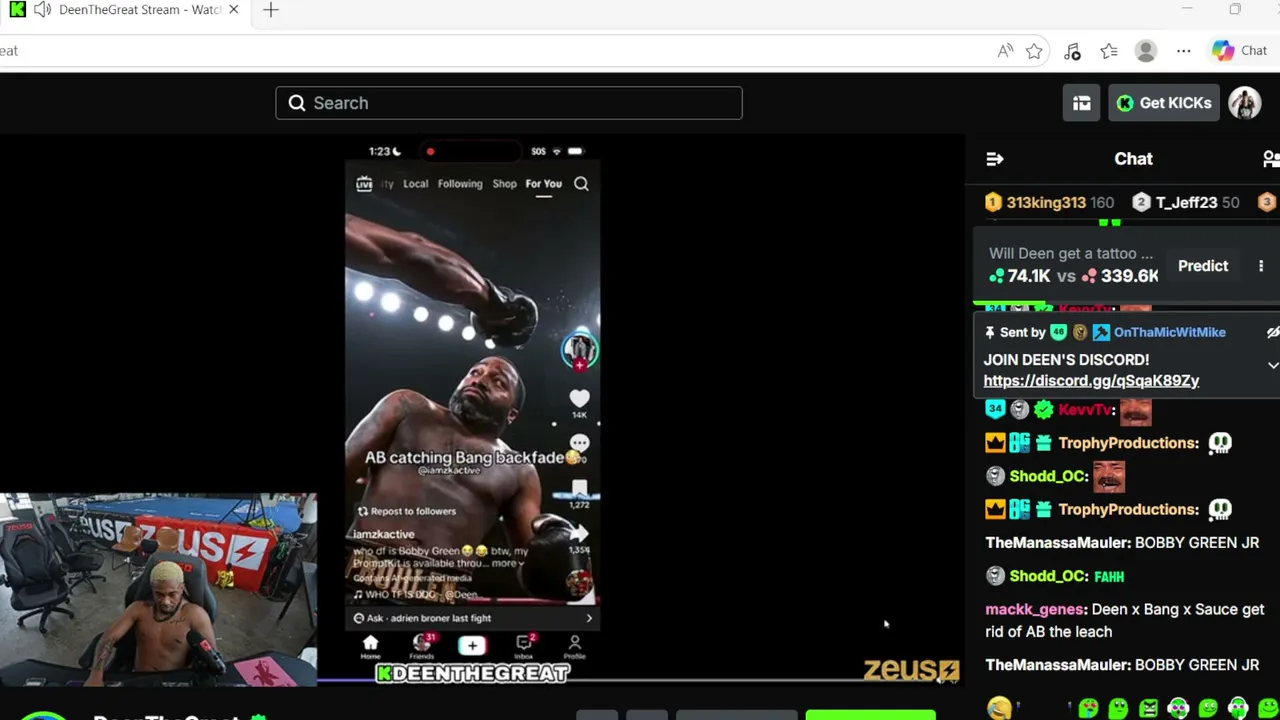Click the 'Will Deen get a tattoo' prediction text

1071,254
